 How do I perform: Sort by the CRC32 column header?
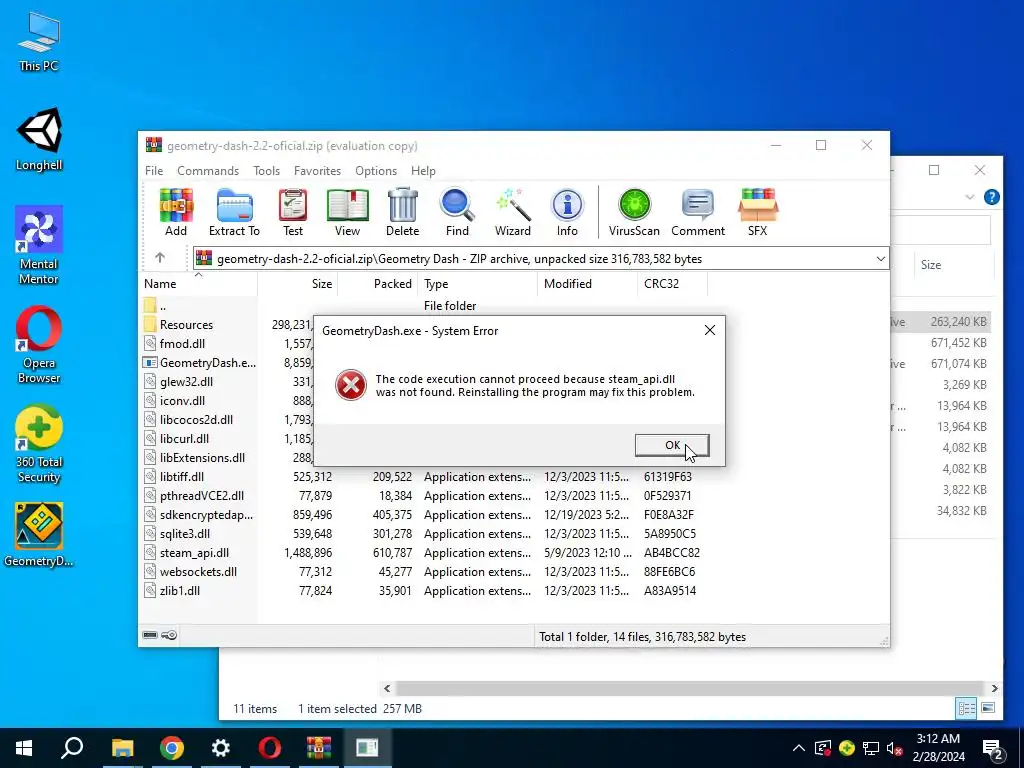click(672, 283)
